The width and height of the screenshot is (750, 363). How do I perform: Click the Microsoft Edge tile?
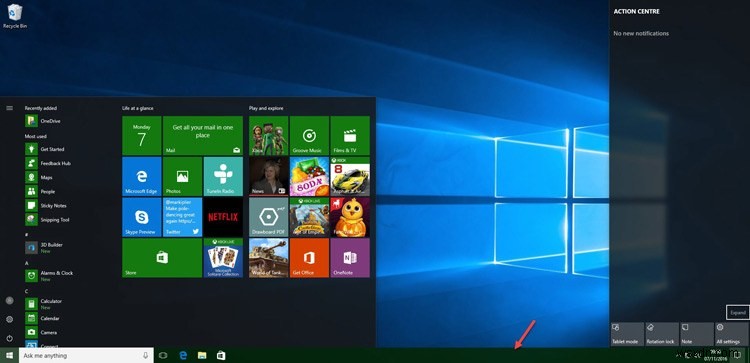[142, 176]
